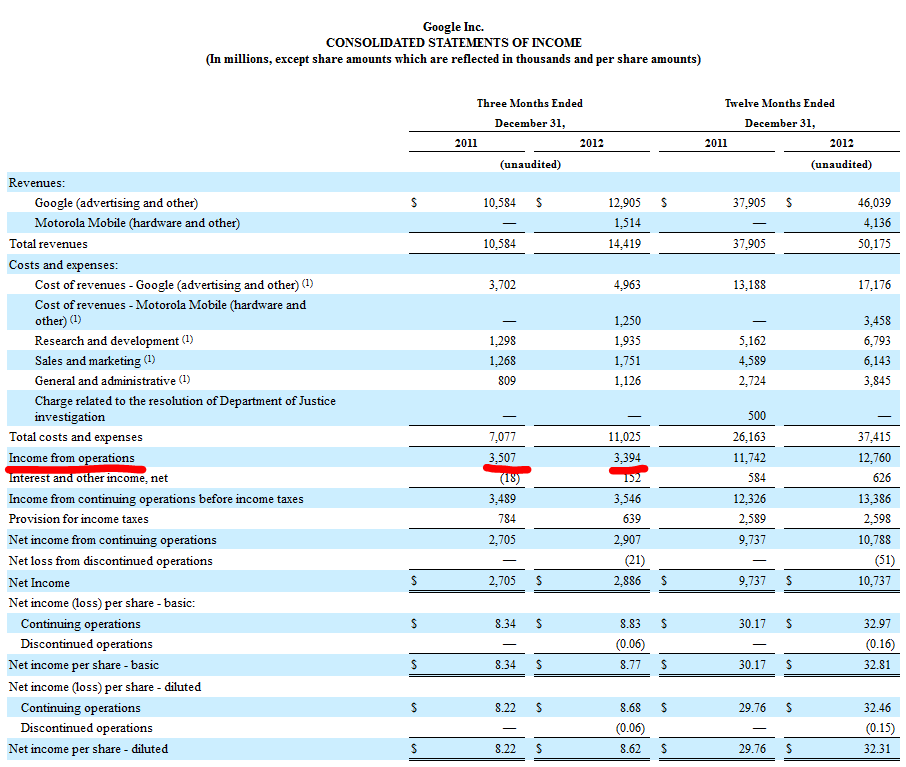This screenshot has width=906, height=767.
Task: Click the '50,175' total revenues value
Action: click(x=874, y=244)
